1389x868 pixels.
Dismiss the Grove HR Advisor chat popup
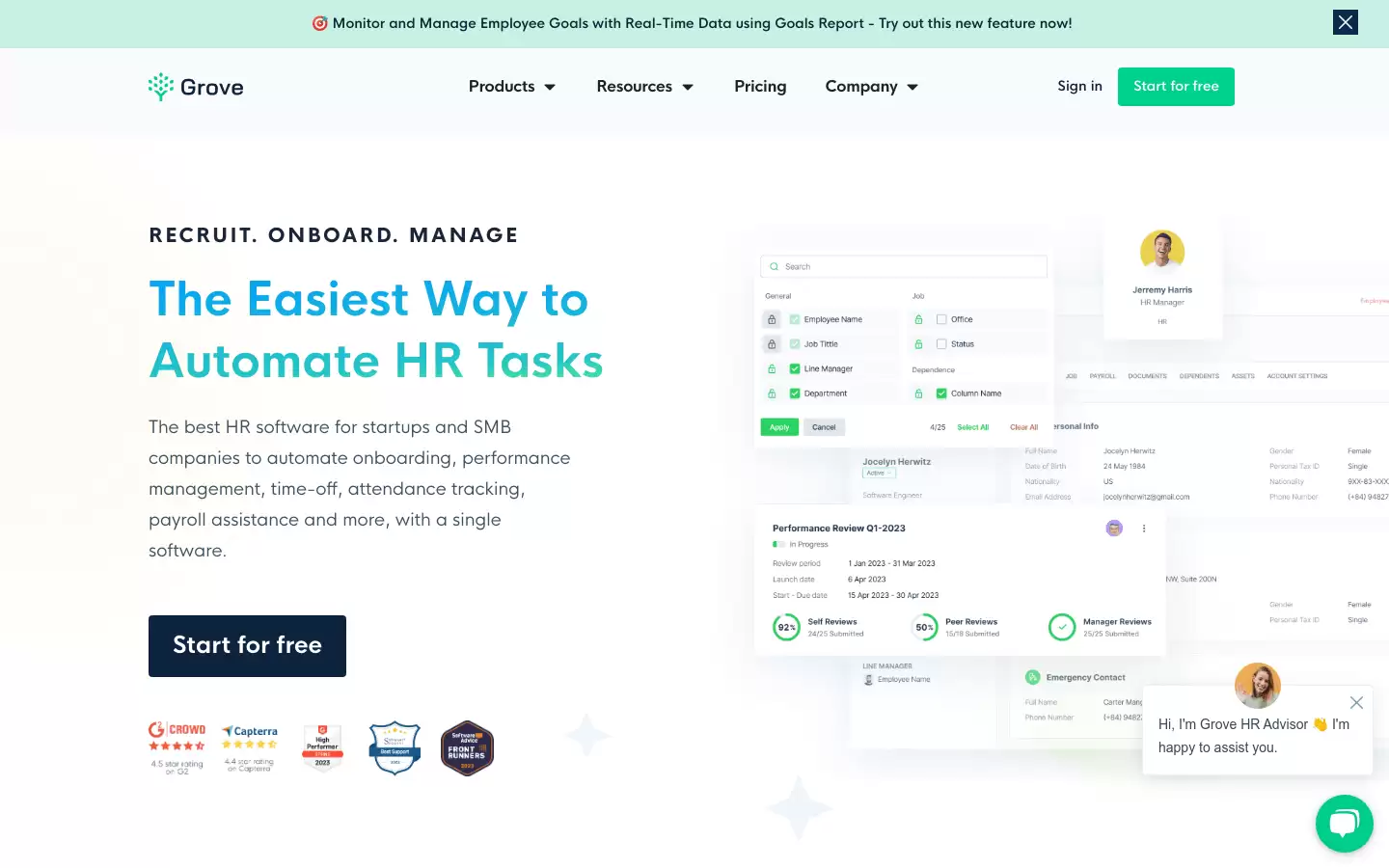coord(1356,703)
